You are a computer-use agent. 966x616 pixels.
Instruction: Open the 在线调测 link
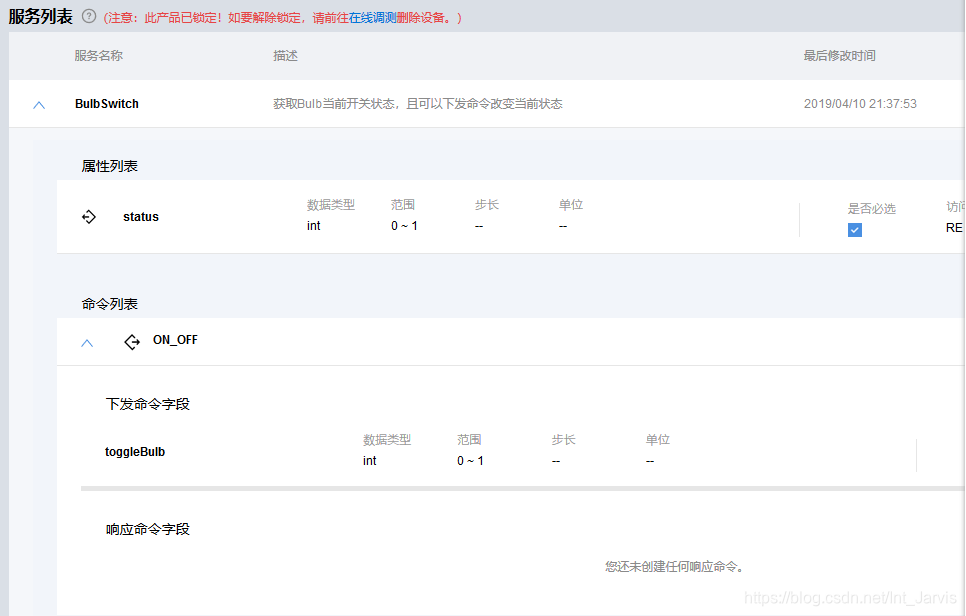[x=372, y=18]
